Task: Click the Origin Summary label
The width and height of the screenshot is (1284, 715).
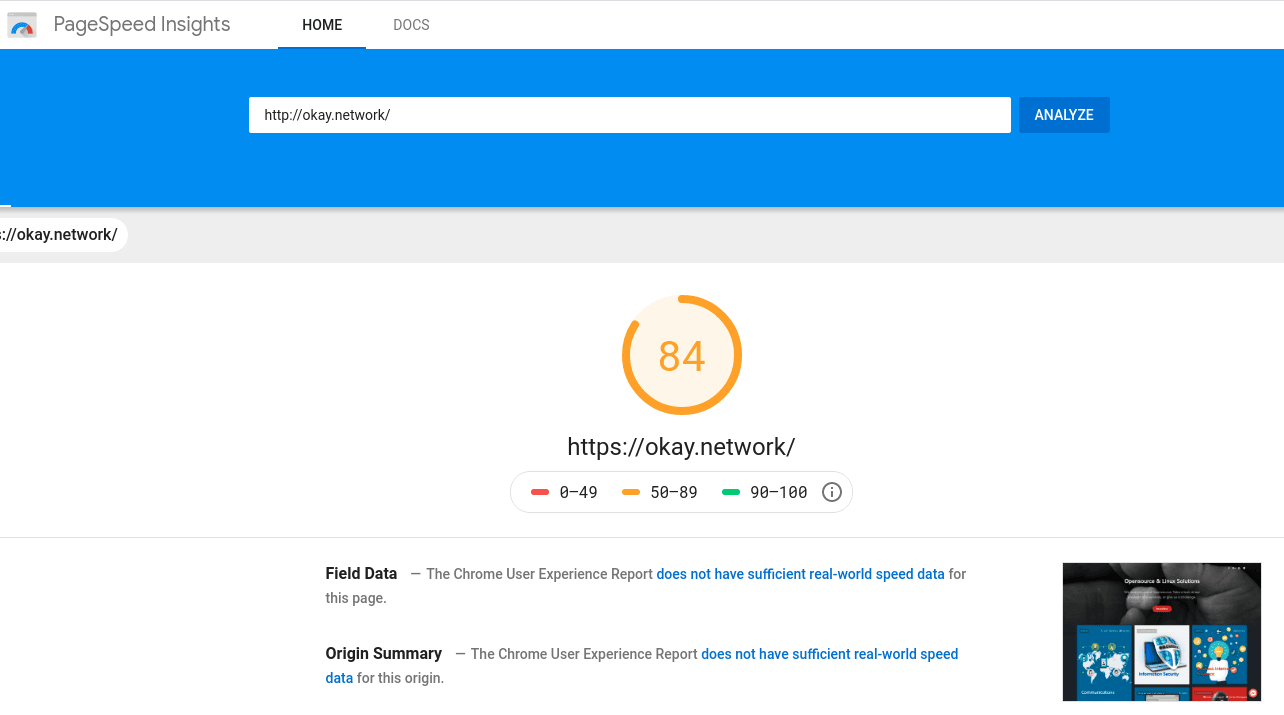Action: [383, 653]
